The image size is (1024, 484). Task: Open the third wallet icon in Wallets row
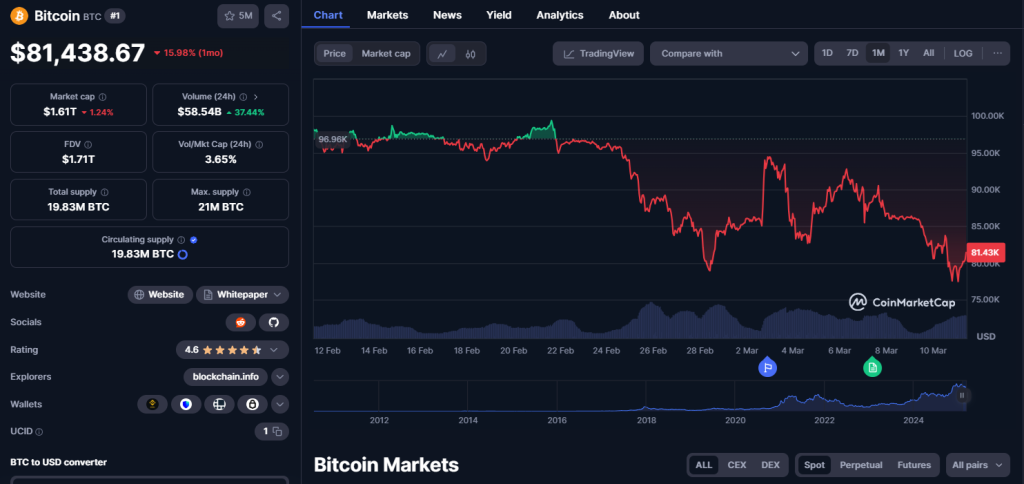click(x=219, y=404)
